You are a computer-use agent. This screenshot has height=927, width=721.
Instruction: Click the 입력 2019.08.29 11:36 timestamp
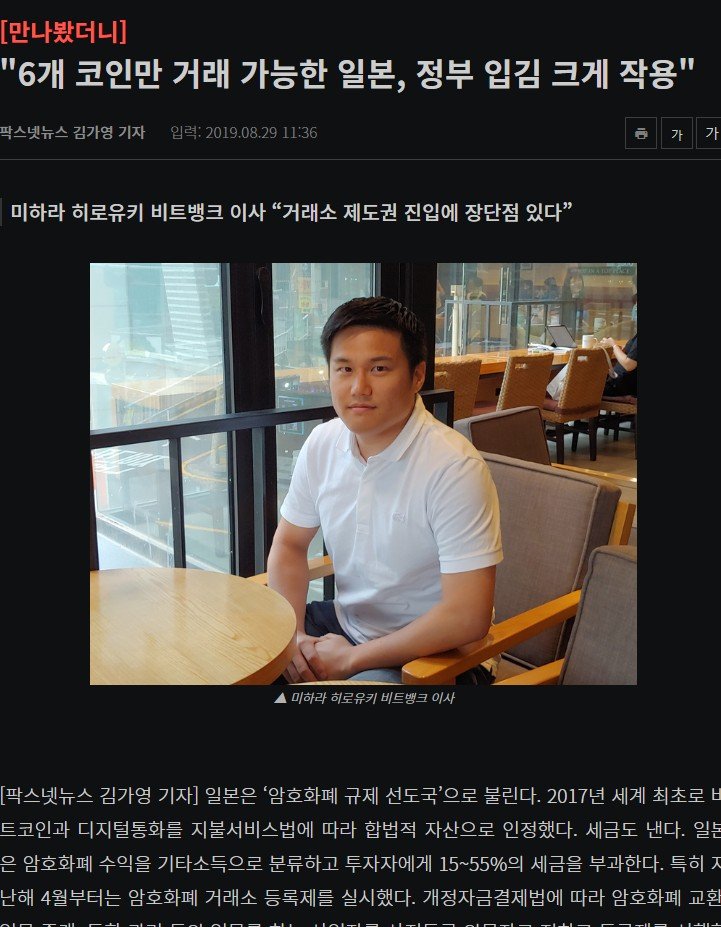coord(243,132)
